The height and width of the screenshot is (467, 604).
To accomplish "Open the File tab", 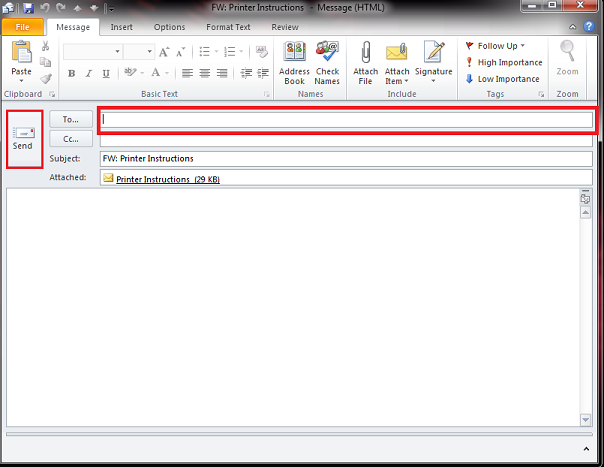I will click(x=22, y=27).
